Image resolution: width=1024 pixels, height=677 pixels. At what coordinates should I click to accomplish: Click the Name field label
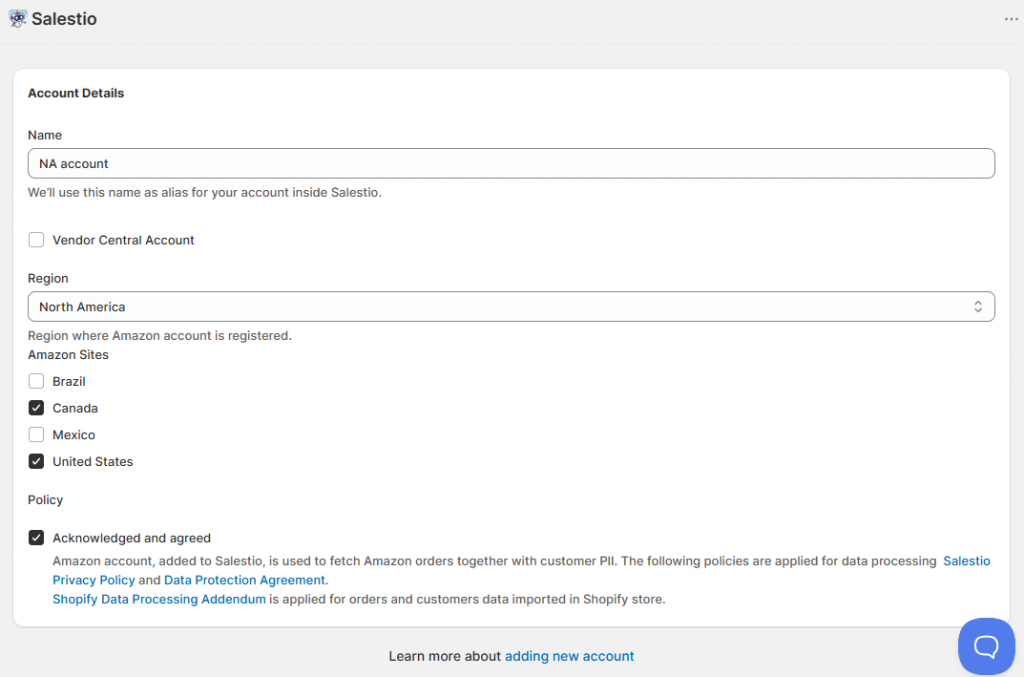(45, 135)
